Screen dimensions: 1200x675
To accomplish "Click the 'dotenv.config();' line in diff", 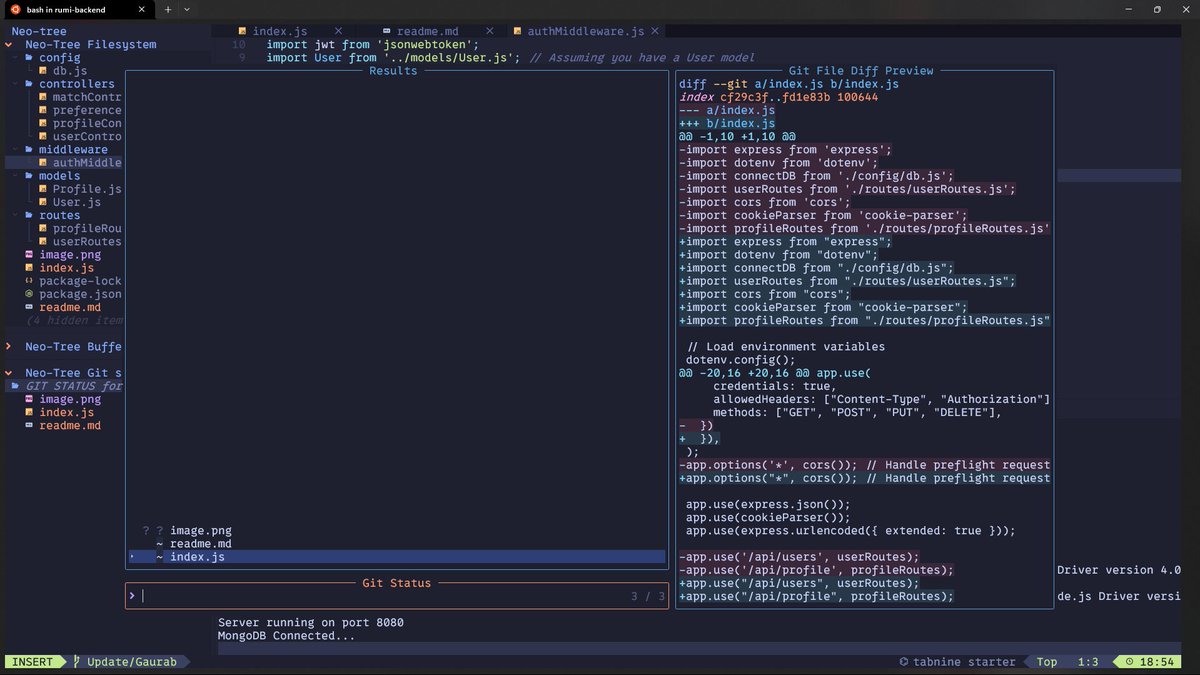I will coord(740,360).
